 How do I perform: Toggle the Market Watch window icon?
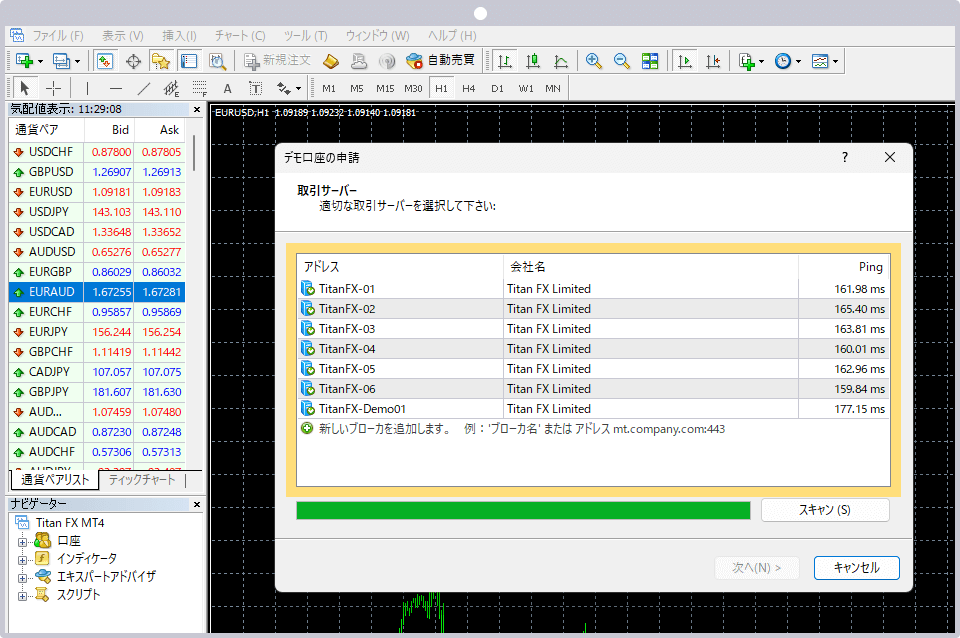click(105, 61)
